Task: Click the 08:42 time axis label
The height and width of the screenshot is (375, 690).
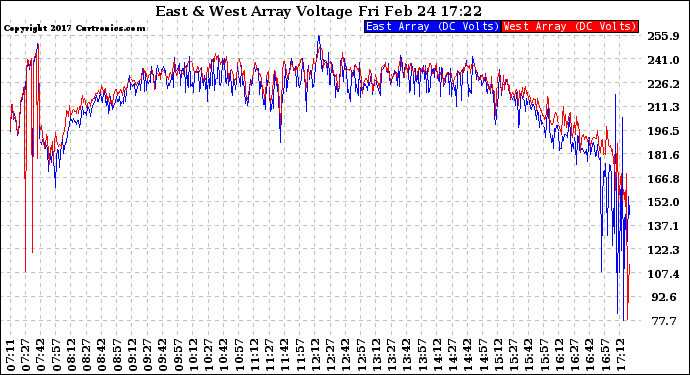Action: pyautogui.click(x=102, y=355)
